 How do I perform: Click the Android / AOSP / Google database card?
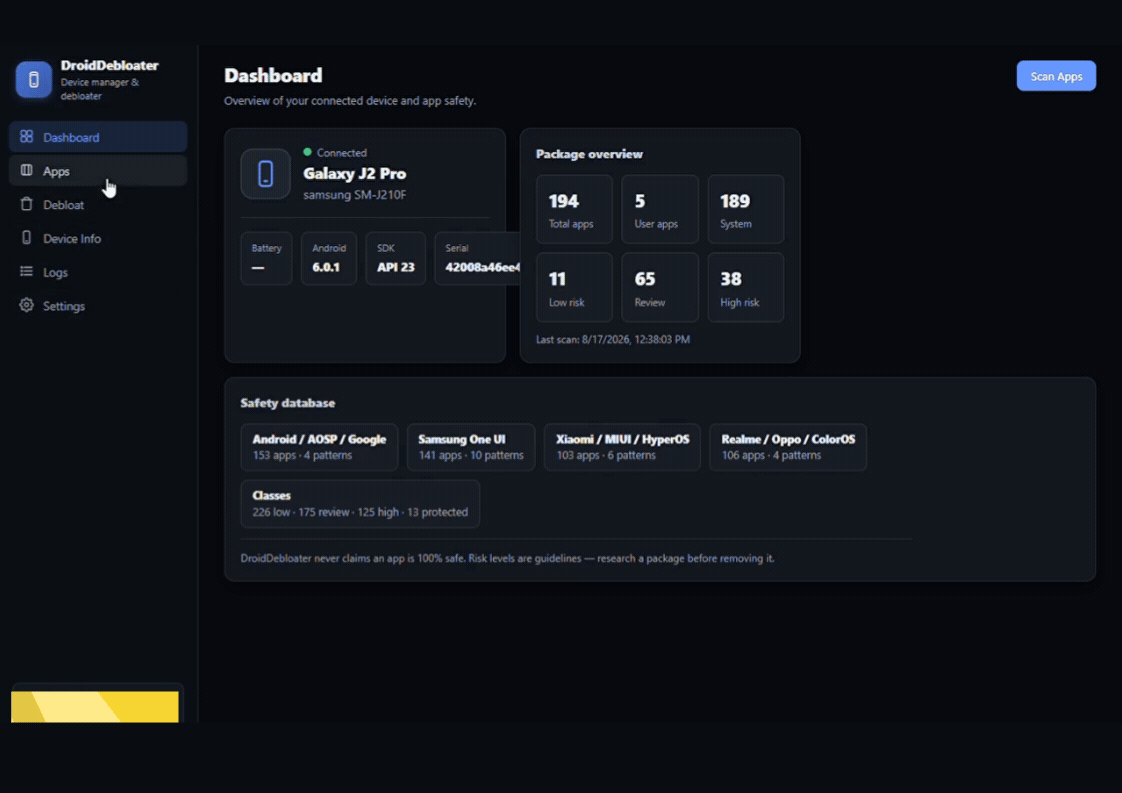(319, 447)
